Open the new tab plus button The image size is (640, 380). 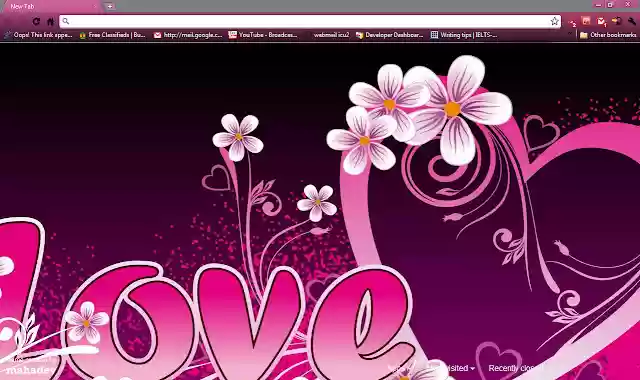(109, 6)
